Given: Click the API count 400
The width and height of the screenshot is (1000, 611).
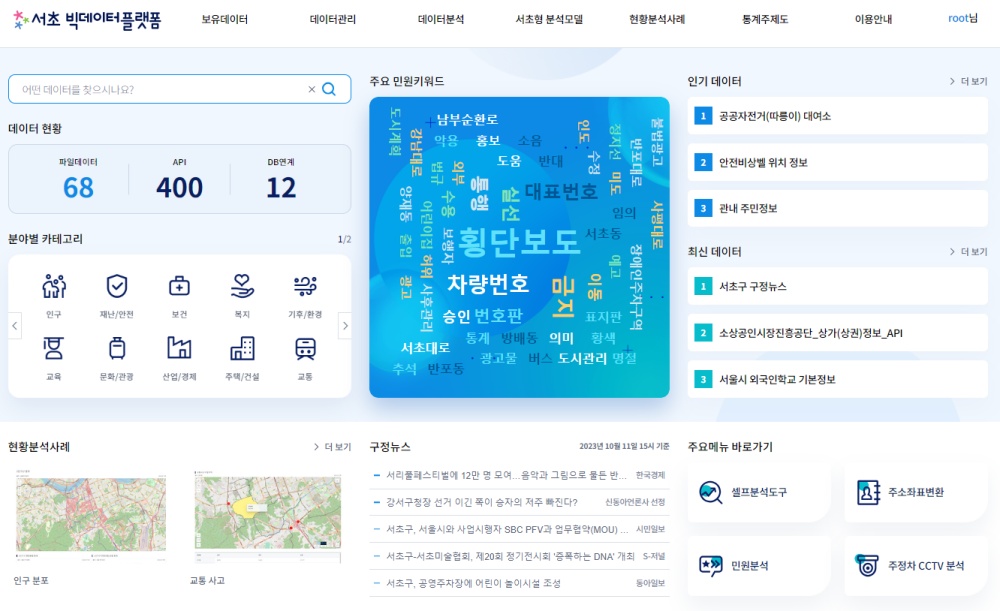Looking at the screenshot, I should 179,188.
